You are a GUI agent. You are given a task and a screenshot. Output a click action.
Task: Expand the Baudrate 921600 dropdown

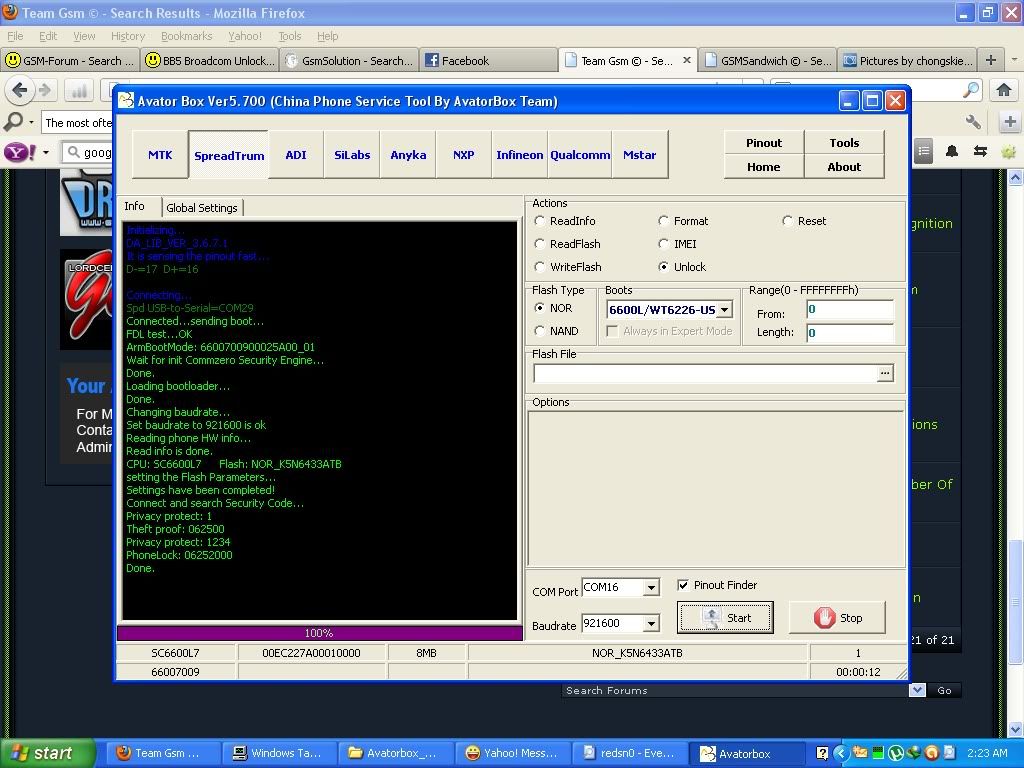coord(650,623)
